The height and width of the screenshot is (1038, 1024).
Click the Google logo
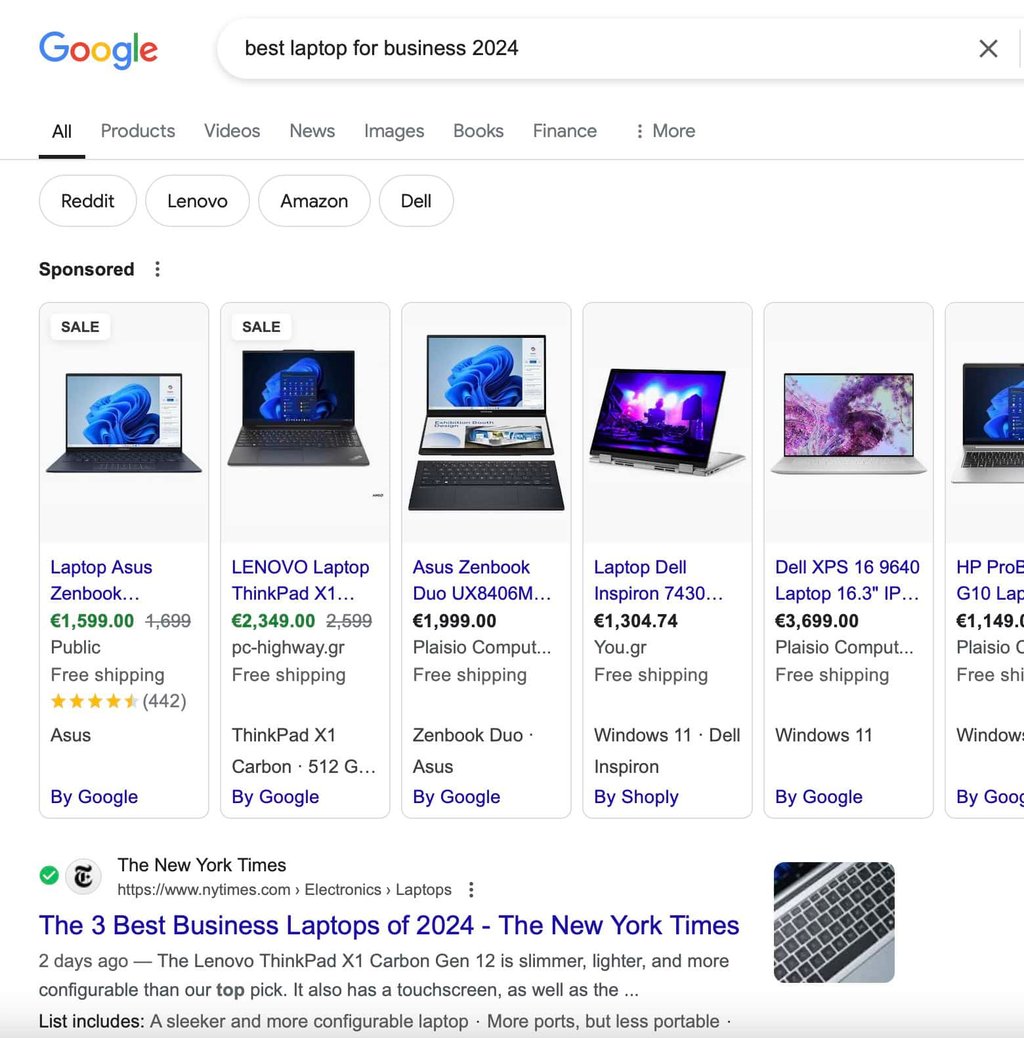(x=97, y=48)
